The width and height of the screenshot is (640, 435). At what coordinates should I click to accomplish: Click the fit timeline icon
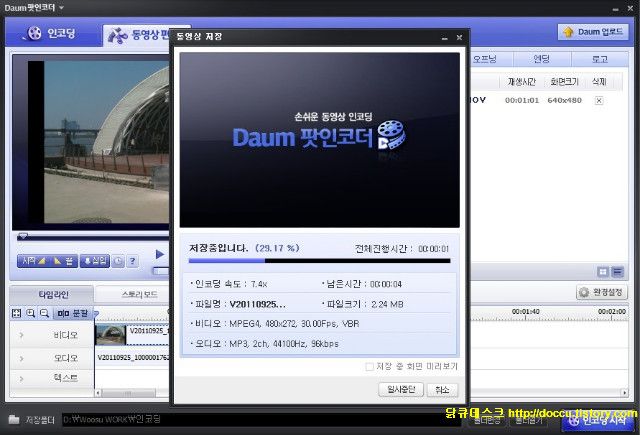(17, 313)
